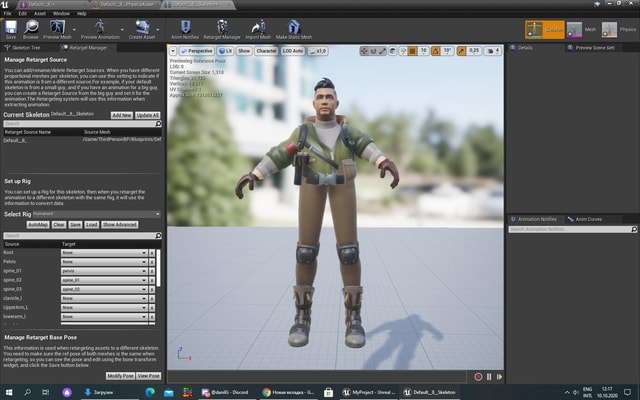Switch to Skeleton editor mode icon
This screenshot has width=640, height=400.
pyautogui.click(x=537, y=30)
